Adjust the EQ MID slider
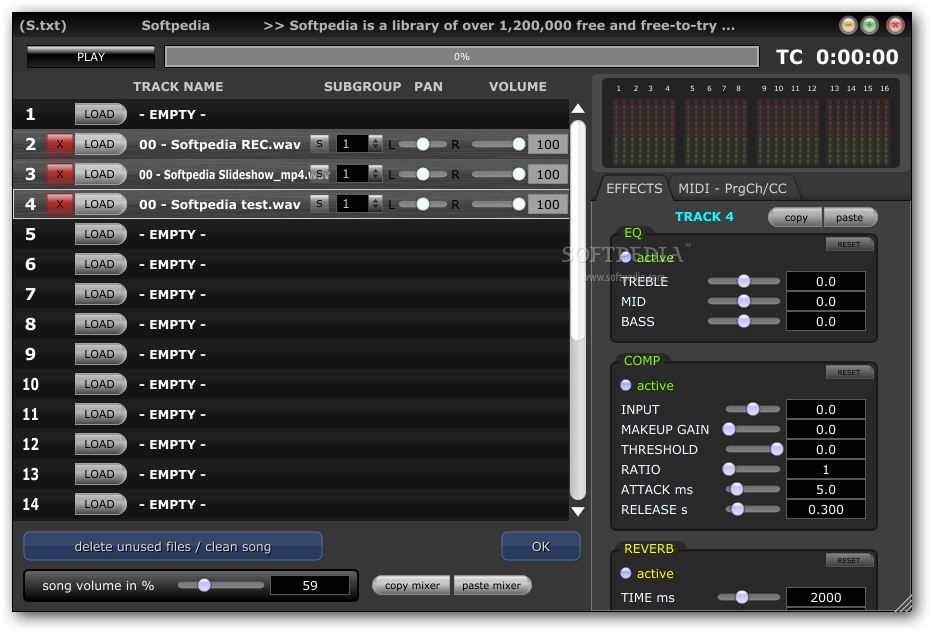Viewport: 932px width, 632px height. [x=744, y=301]
